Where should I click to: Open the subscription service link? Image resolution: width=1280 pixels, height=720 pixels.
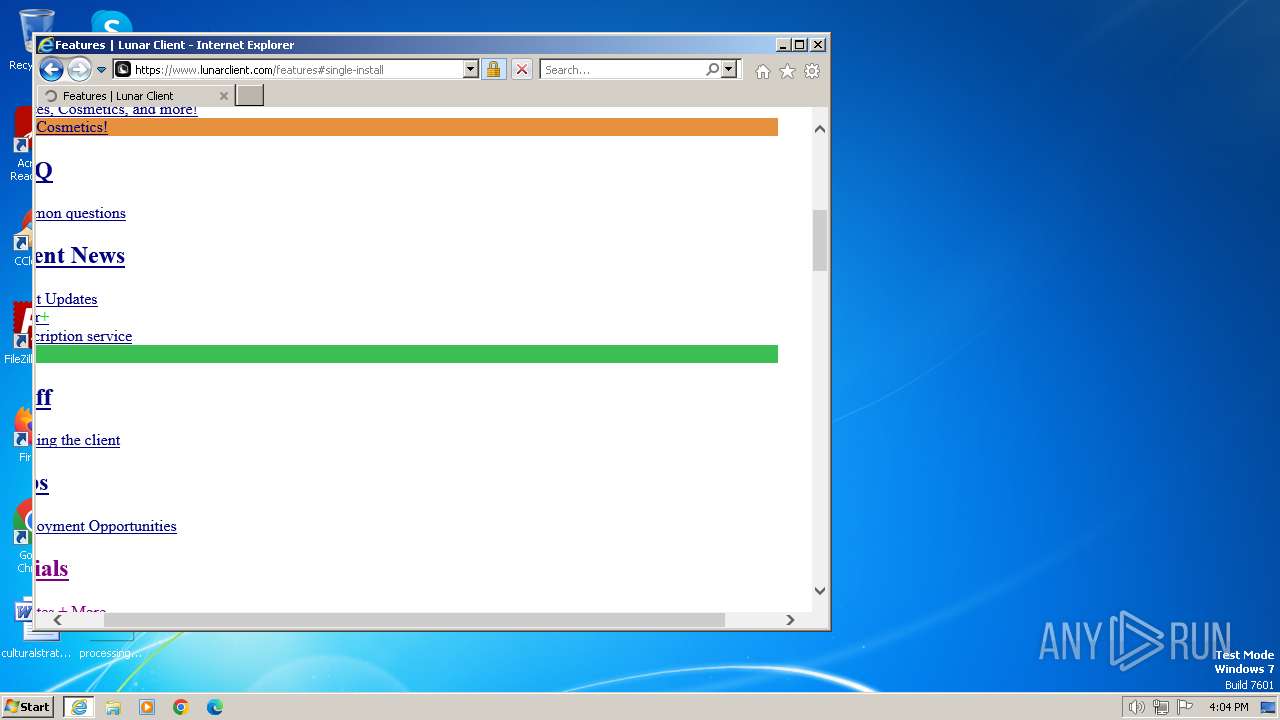click(83, 336)
